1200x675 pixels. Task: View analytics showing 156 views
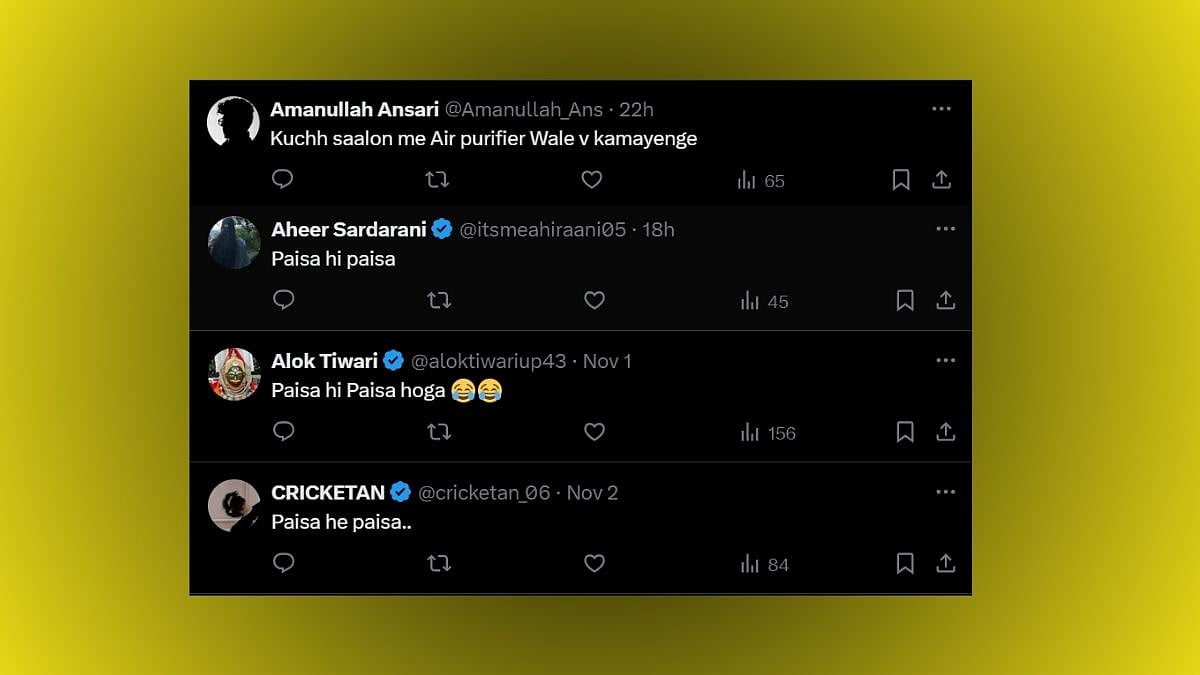[x=767, y=433]
